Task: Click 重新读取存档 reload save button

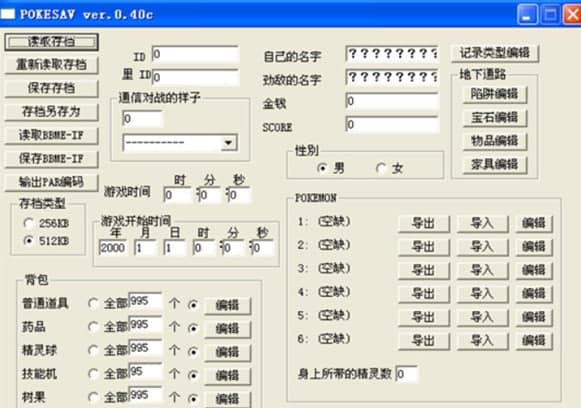Action: 52,65
